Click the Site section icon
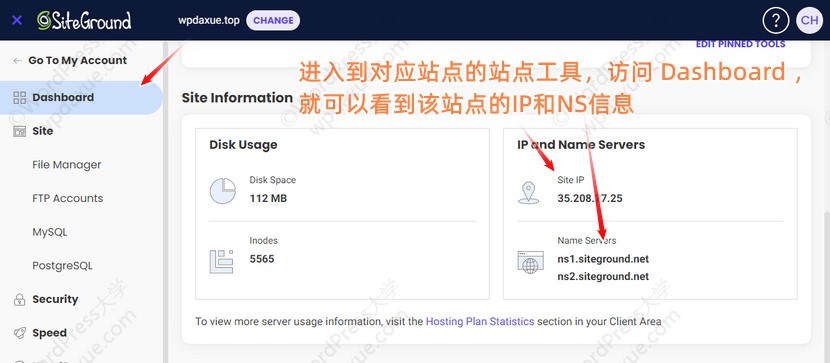The image size is (830, 363). click(x=20, y=131)
